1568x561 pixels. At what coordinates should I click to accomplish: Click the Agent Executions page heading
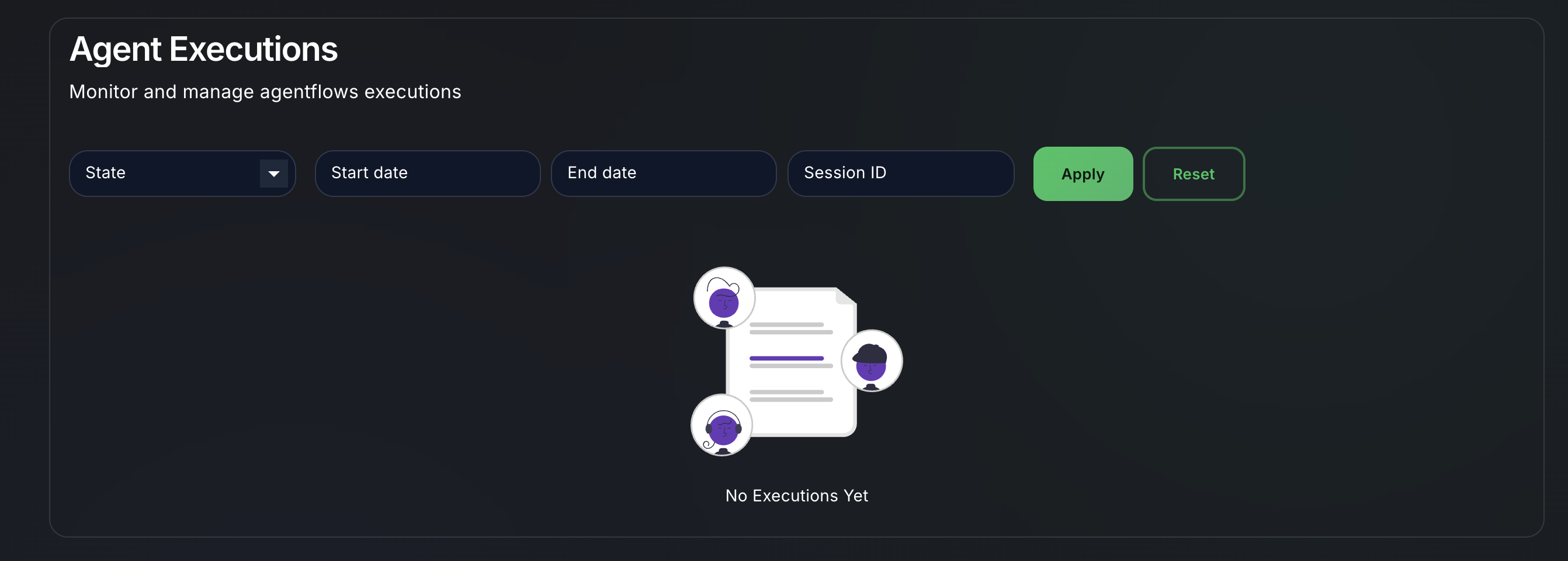coord(203,49)
